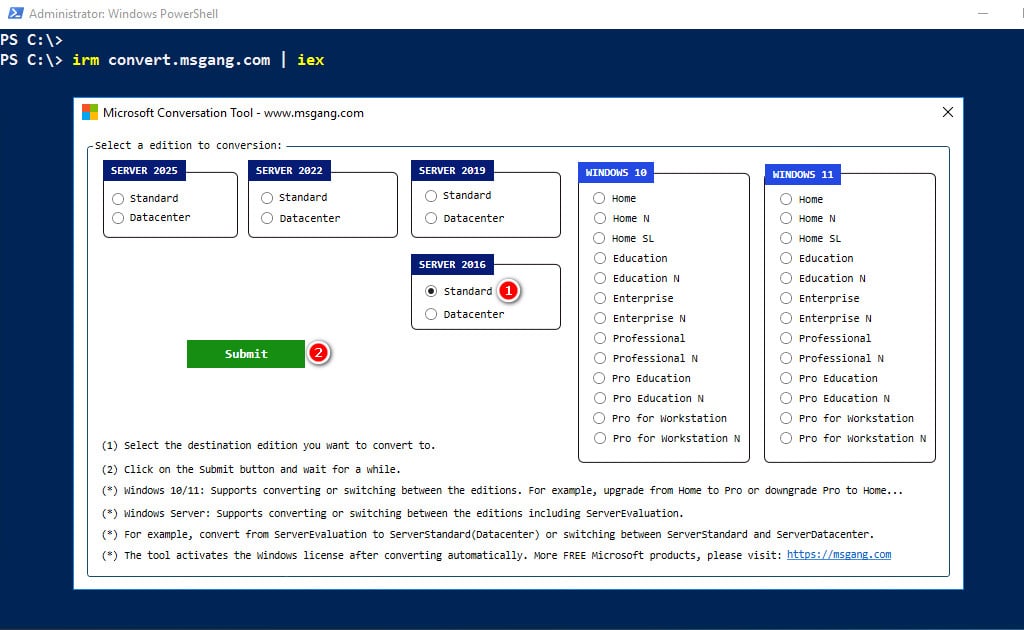1024x630 pixels.
Task: Choose Windows 11 Home SL
Action: tap(786, 238)
